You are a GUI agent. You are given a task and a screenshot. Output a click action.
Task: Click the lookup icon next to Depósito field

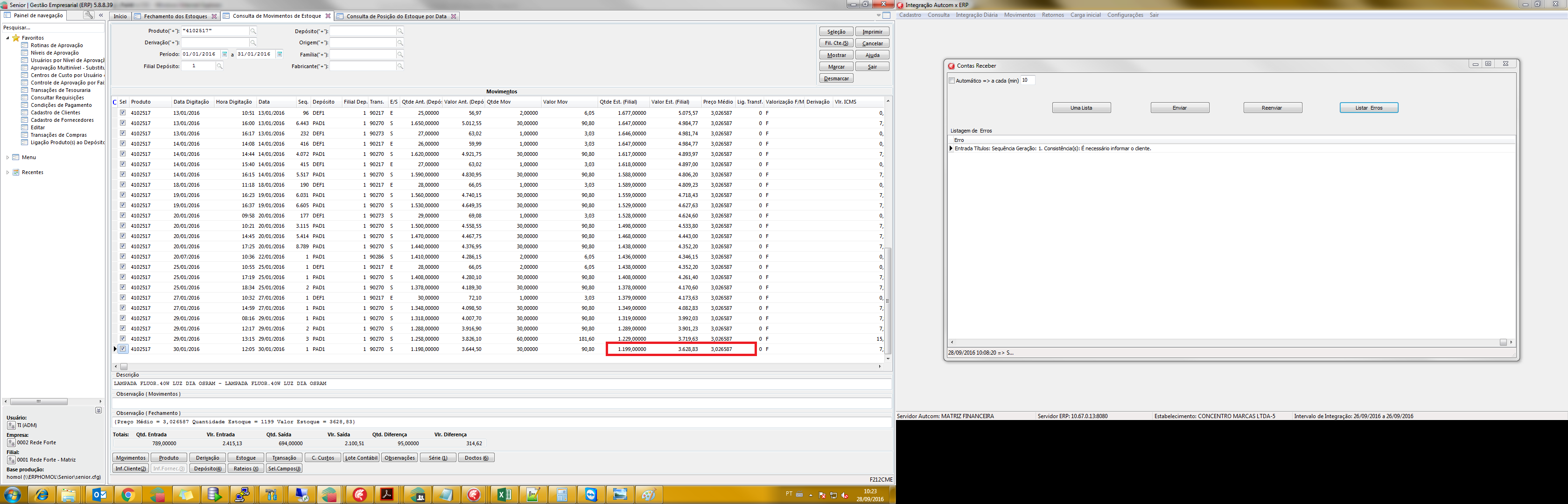pyautogui.click(x=400, y=31)
